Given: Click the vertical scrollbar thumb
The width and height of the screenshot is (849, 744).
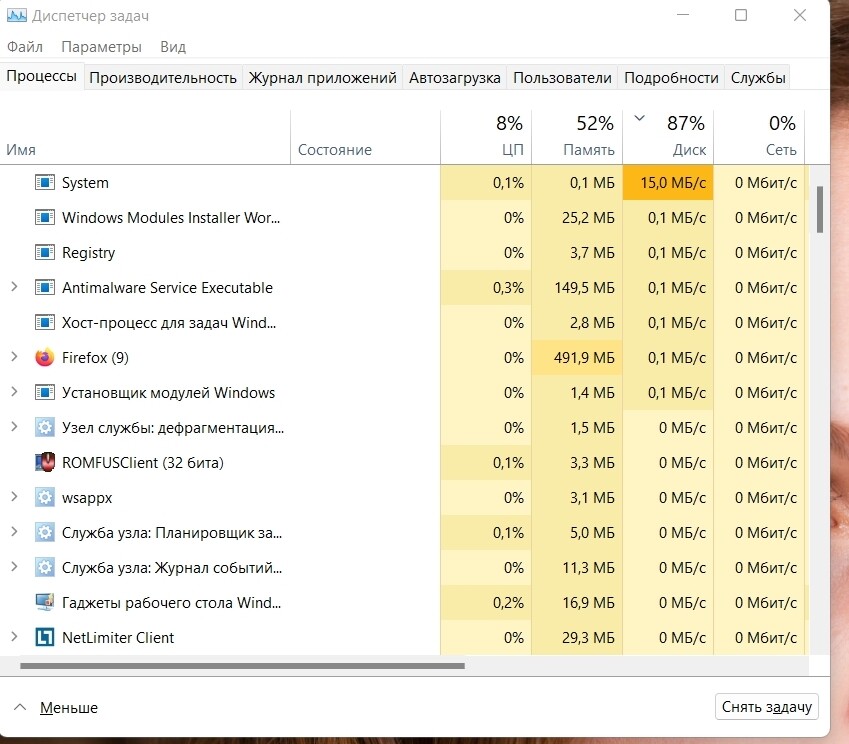Looking at the screenshot, I should pyautogui.click(x=820, y=210).
